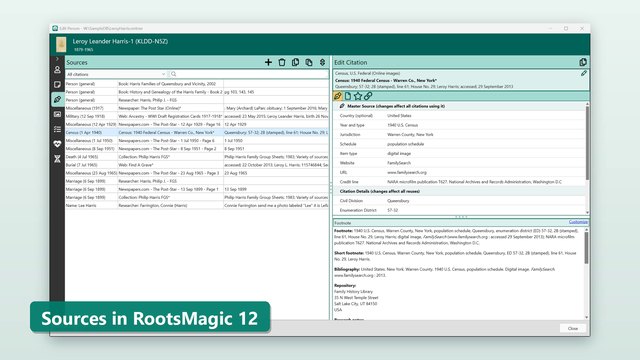The height and width of the screenshot is (360, 640).
Task: Click the Customize link above footnote
Action: [x=578, y=222]
